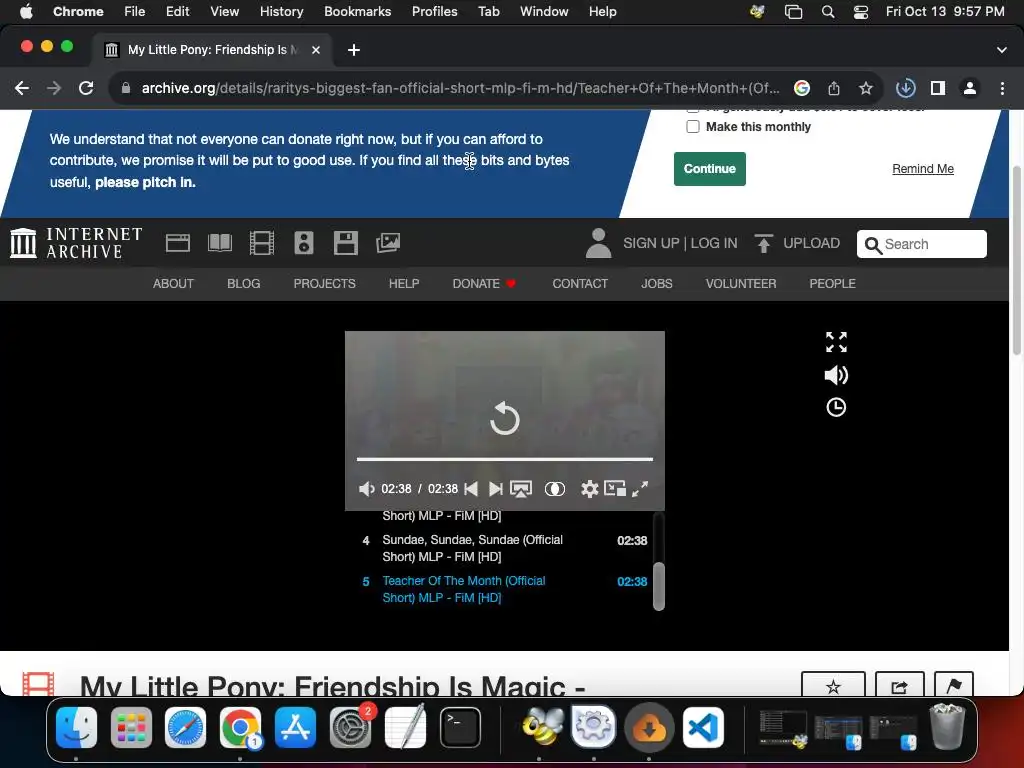
Task: Click the replay icon on the video
Action: [x=504, y=419]
